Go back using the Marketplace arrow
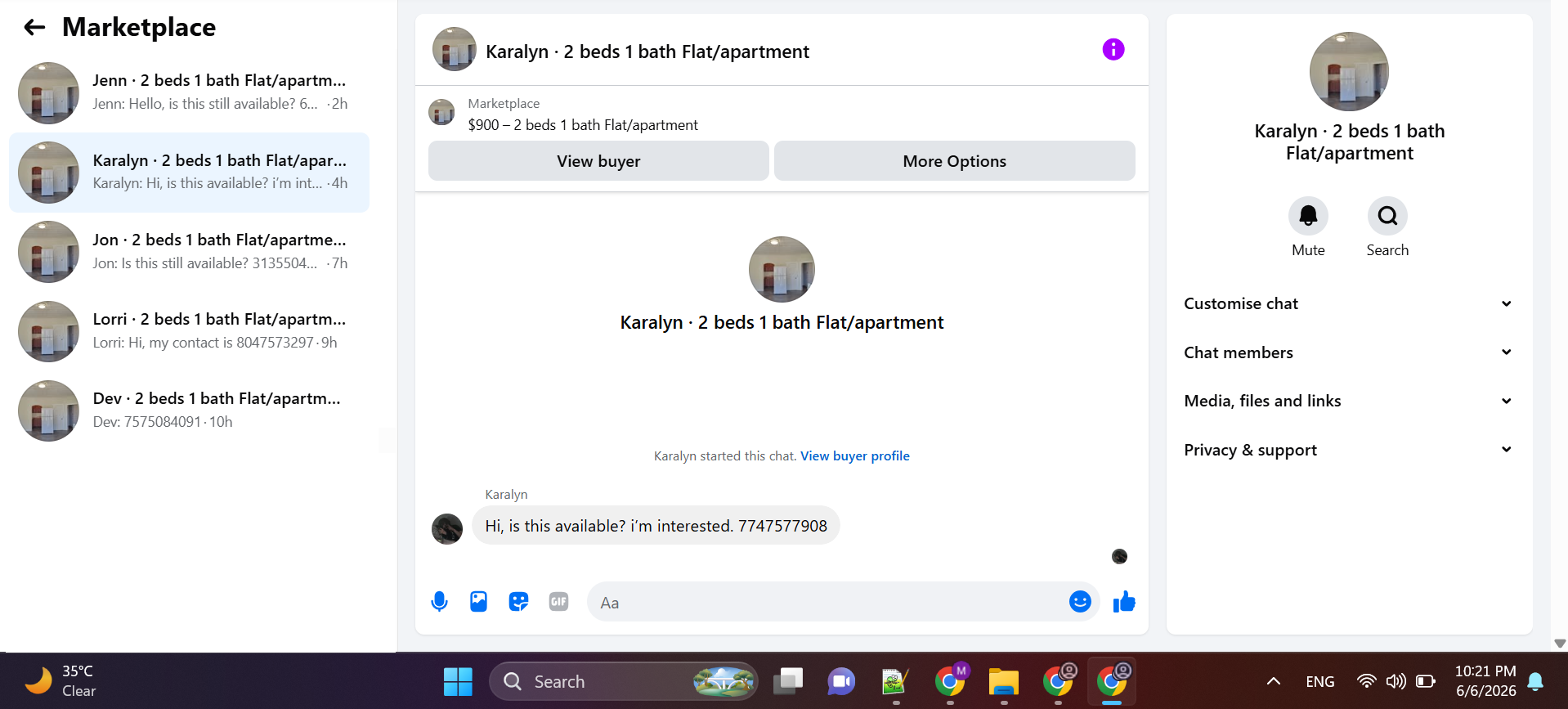Screen dimensions: 1568x709 pyautogui.click(x=34, y=28)
